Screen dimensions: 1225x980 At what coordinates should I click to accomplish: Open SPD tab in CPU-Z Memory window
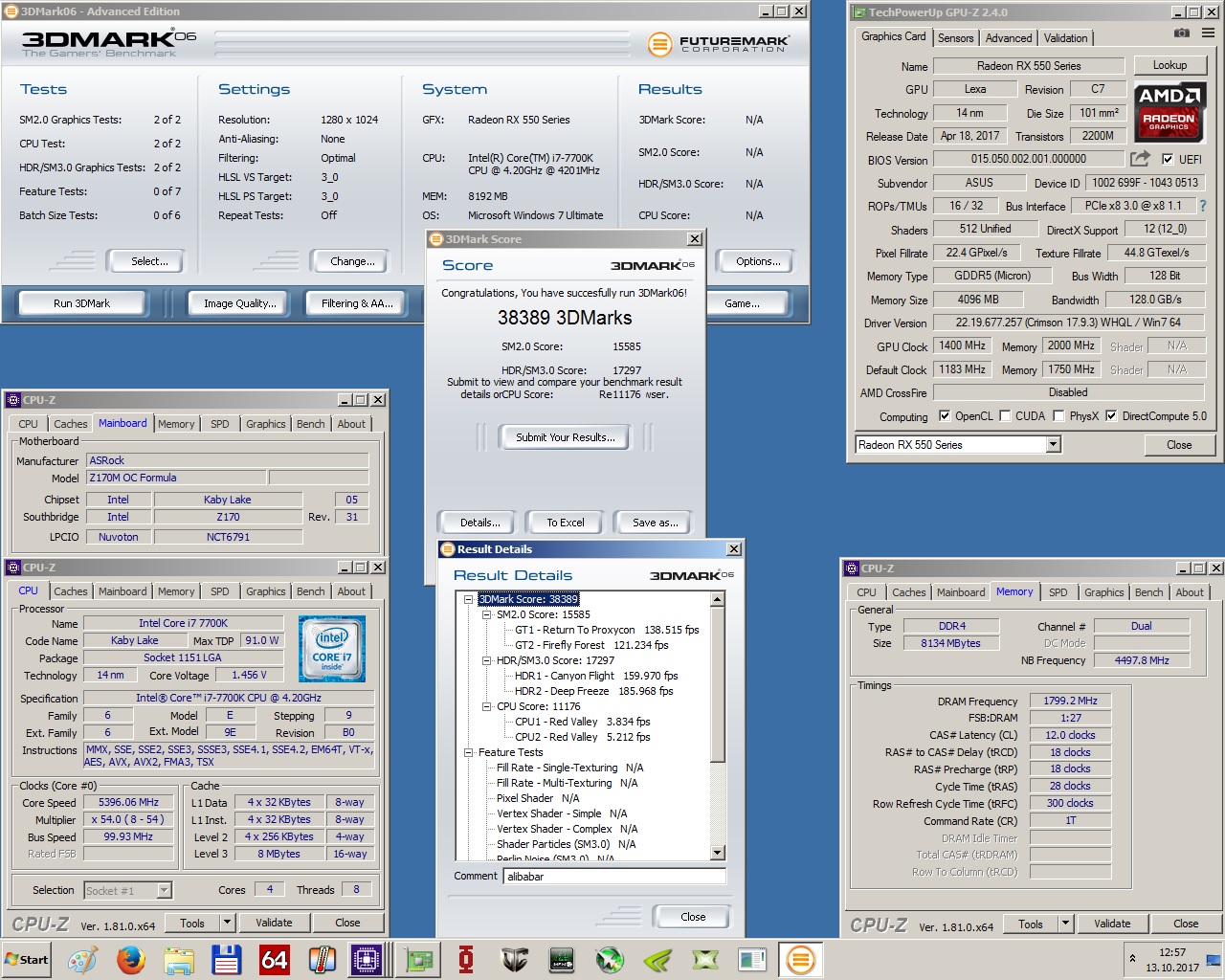pos(1058,592)
